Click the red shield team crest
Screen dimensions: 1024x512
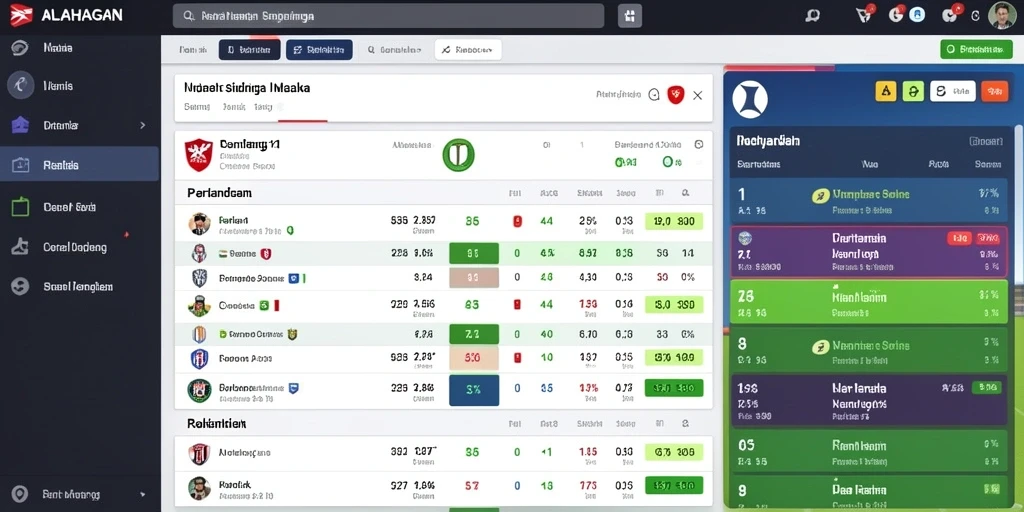tap(199, 155)
